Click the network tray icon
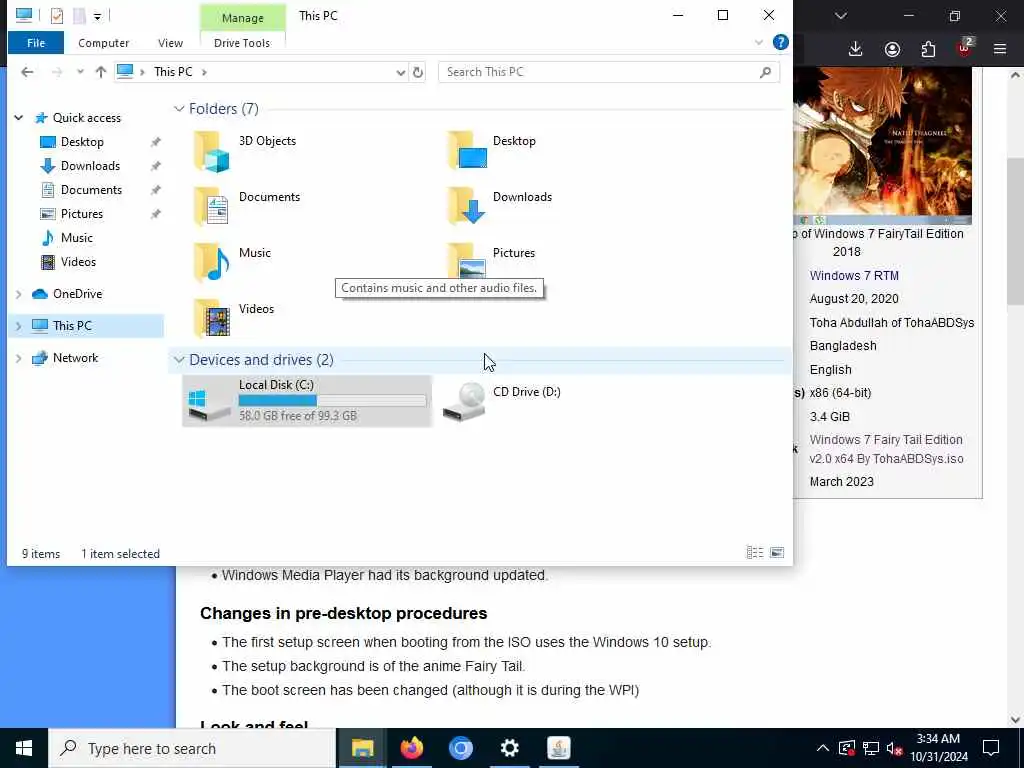 871,748
